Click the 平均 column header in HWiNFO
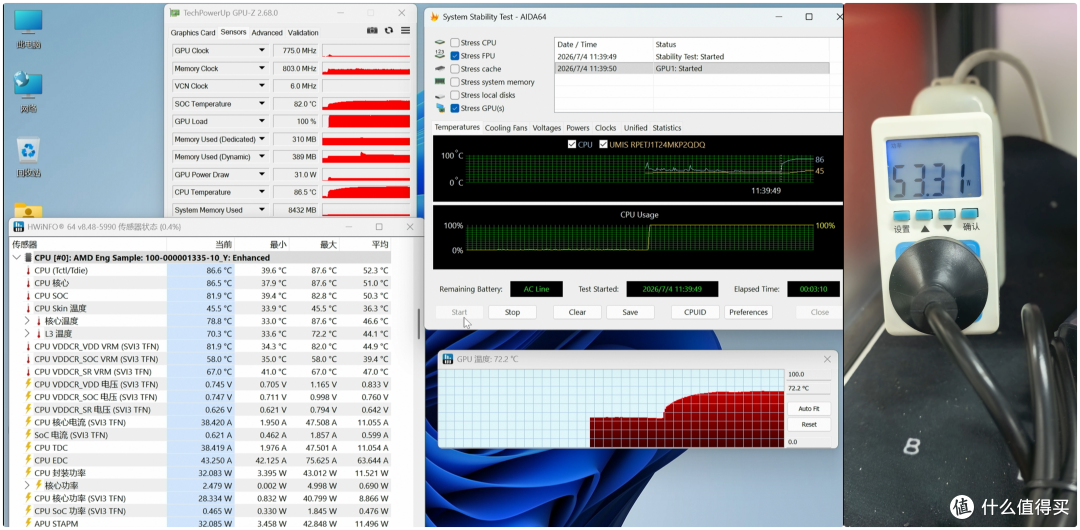 click(x=365, y=244)
